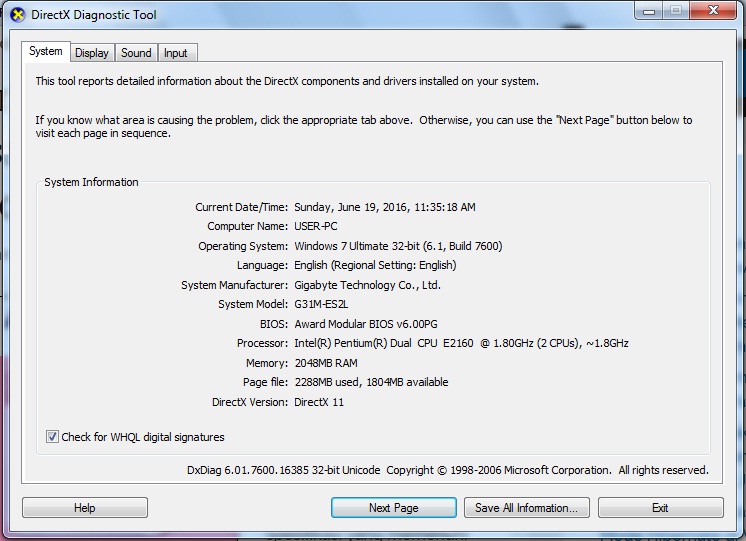Click the DirectX Diagnostic Tool title icon
Image resolution: width=746 pixels, height=541 pixels.
18,15
